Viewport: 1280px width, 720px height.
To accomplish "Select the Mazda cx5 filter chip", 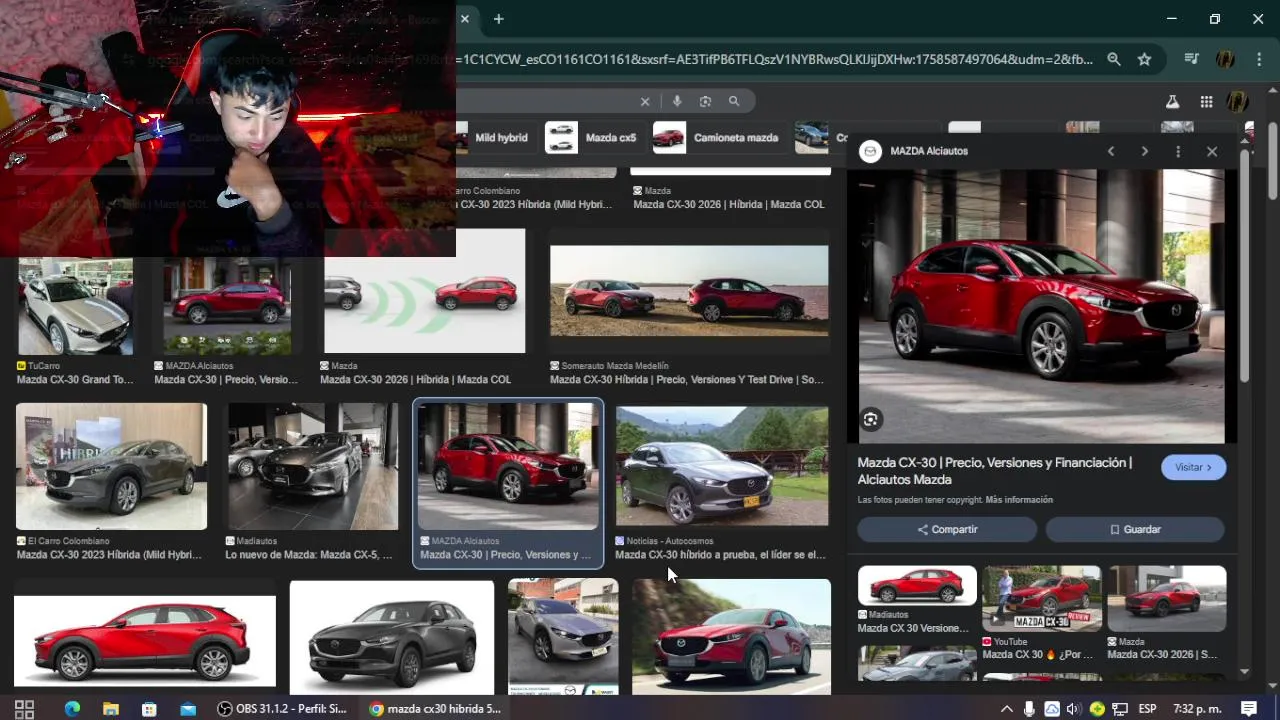I will coord(593,137).
